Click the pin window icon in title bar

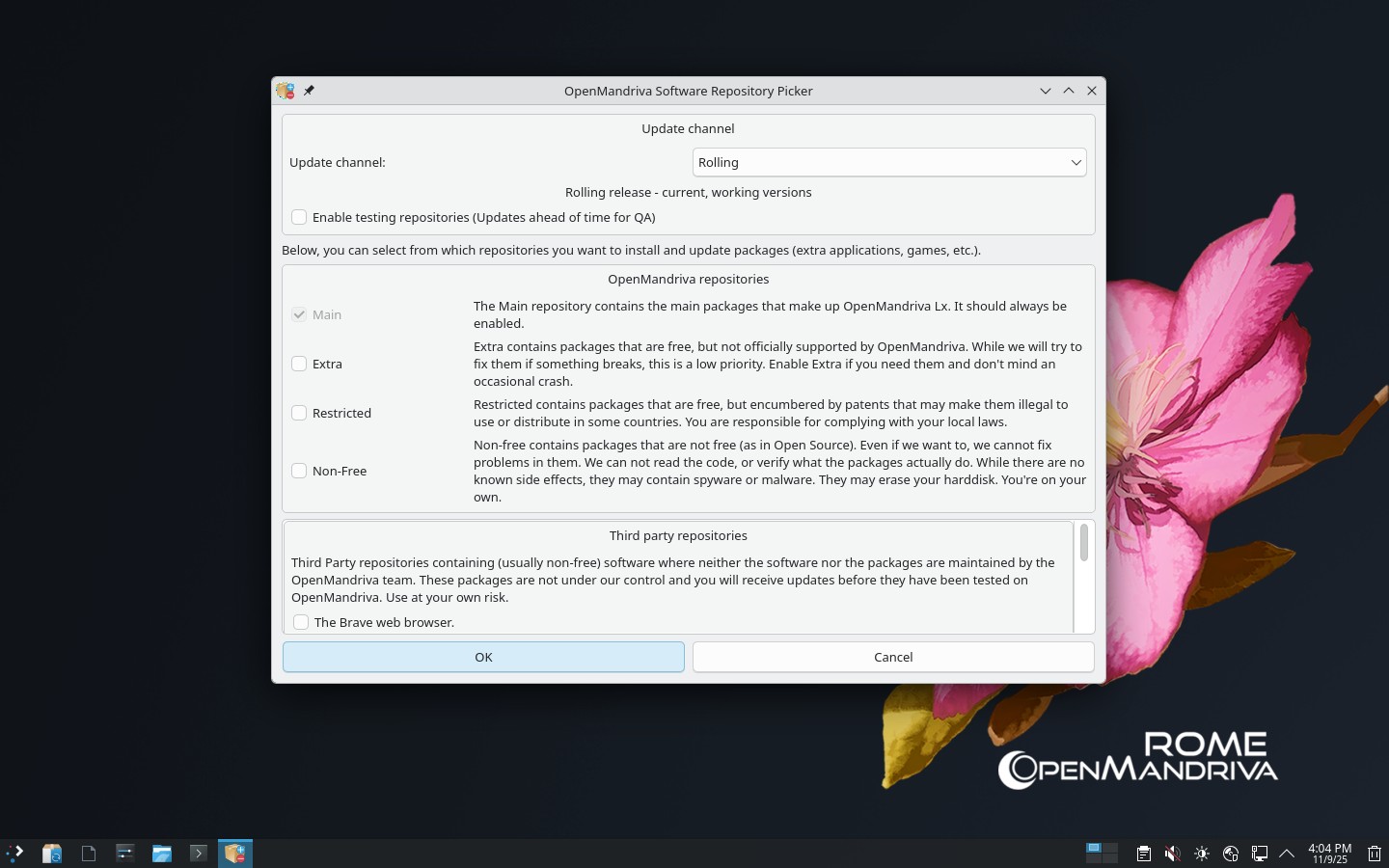click(309, 91)
